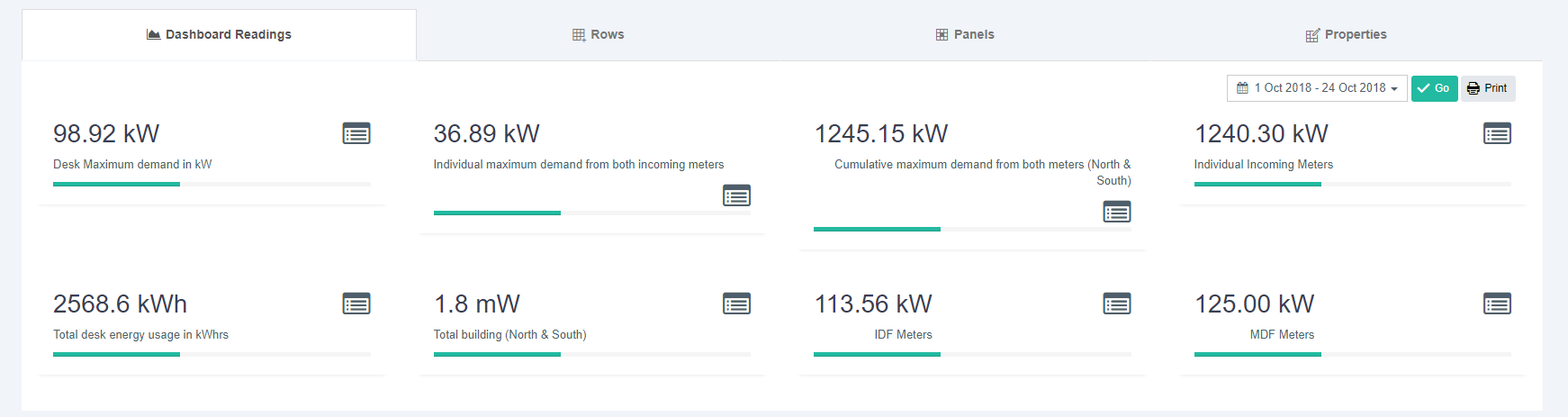Viewport: 1568px width, 417px height.
Task: Click list icon beside 2568.6 kWh
Action: coord(356,304)
